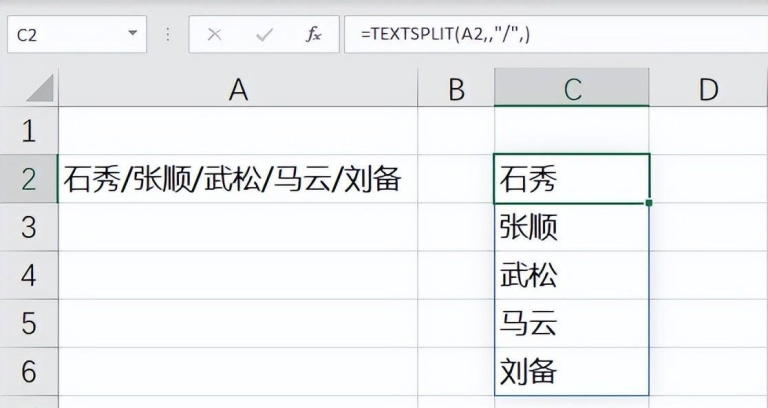Select column B header
768x408 pixels.
[x=456, y=90]
